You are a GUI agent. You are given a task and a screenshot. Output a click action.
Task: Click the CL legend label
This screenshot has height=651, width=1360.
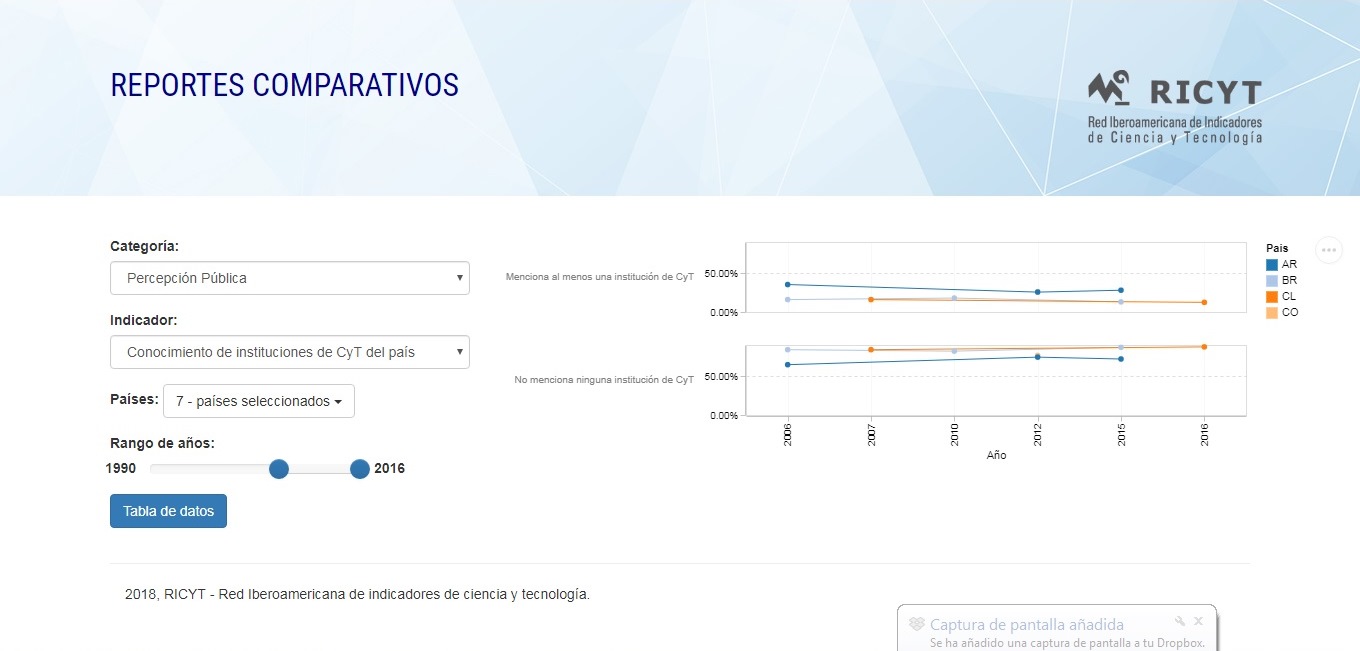pos(1289,296)
